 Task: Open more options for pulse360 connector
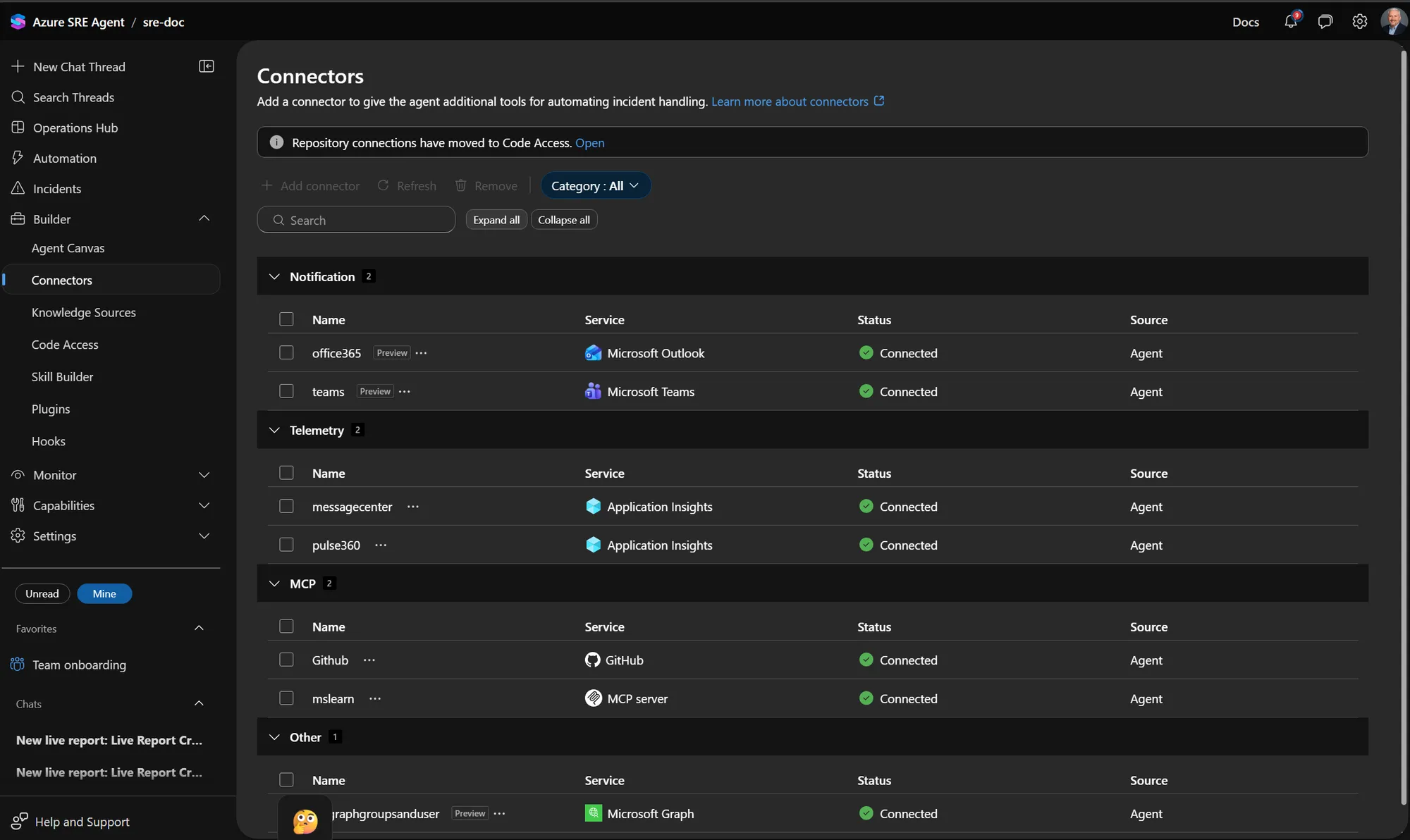point(381,545)
